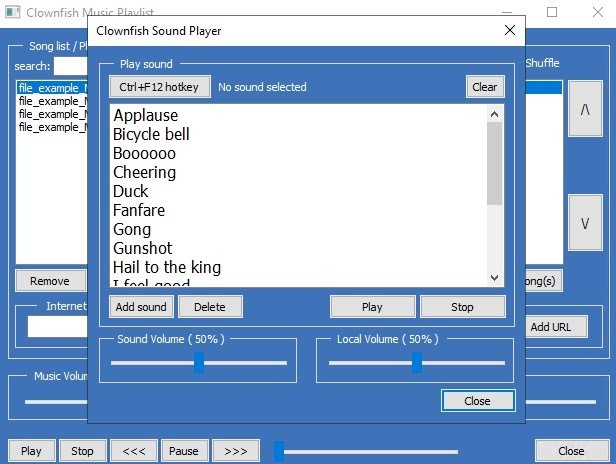Select fourth file_example song in playlist
This screenshot has width=616, height=464.
click(x=52, y=127)
